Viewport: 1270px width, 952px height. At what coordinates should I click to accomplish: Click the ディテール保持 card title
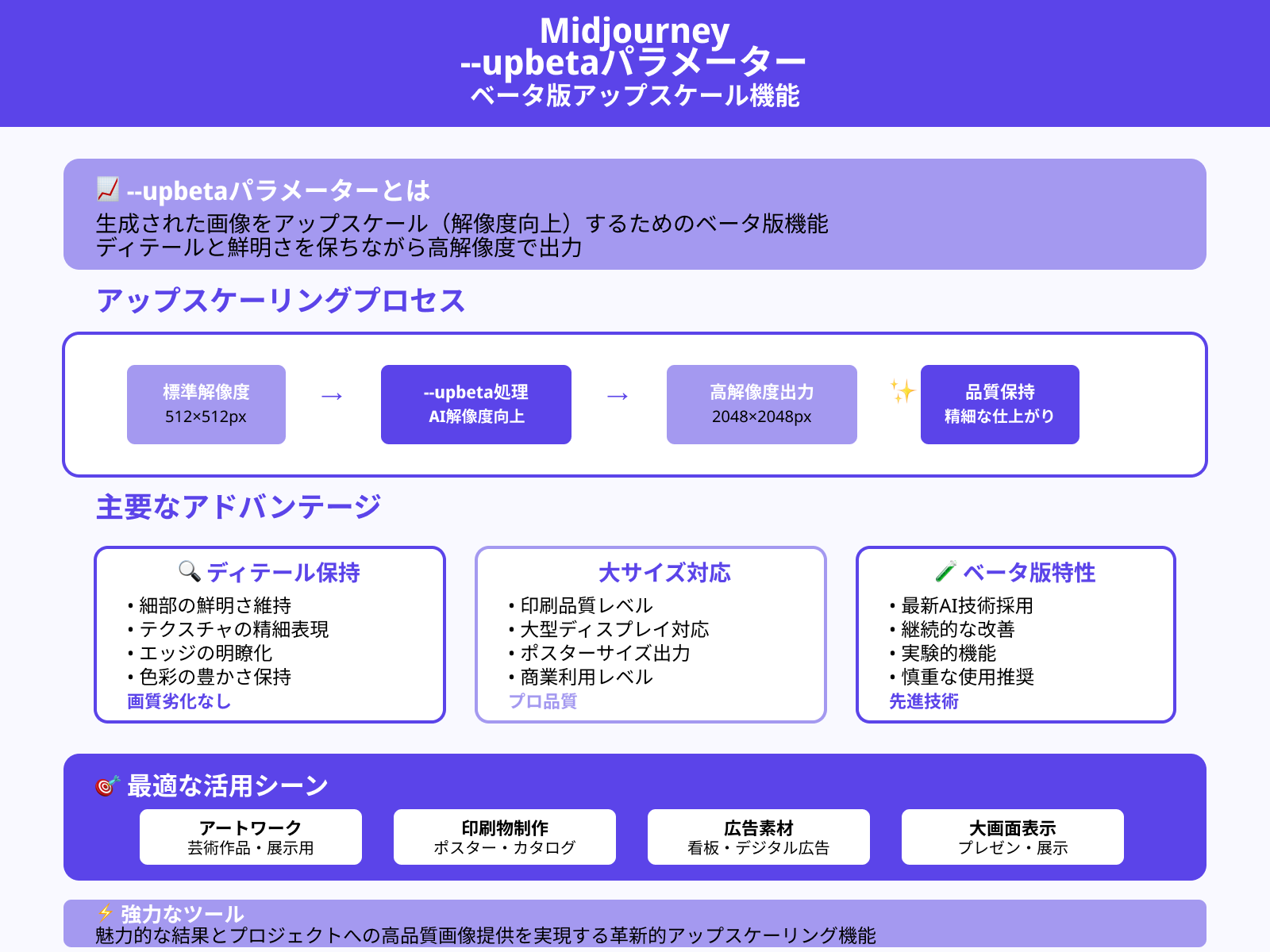coord(283,573)
